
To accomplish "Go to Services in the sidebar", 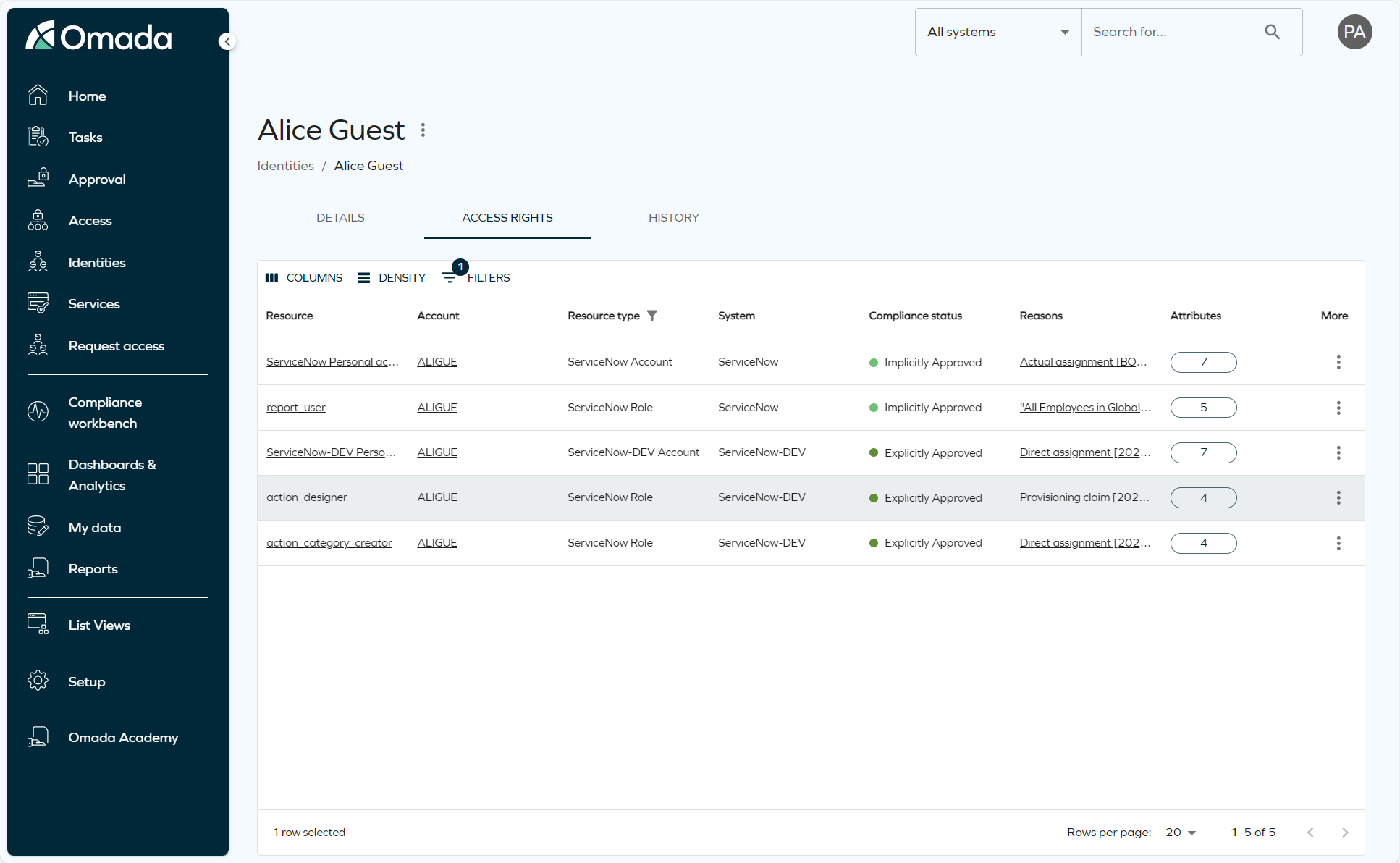I will point(94,303).
